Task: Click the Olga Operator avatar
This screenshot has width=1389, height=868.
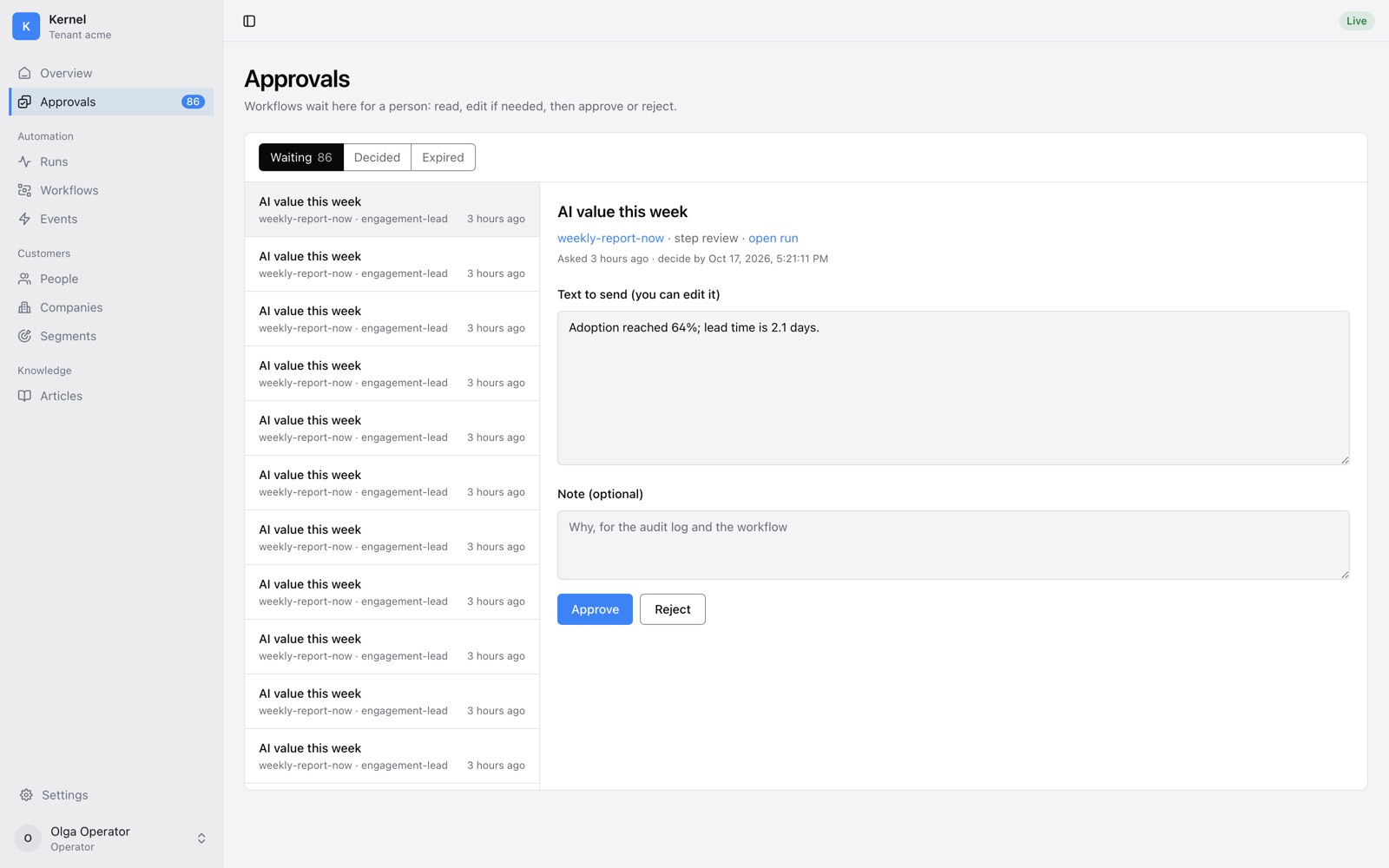Action: (28, 838)
